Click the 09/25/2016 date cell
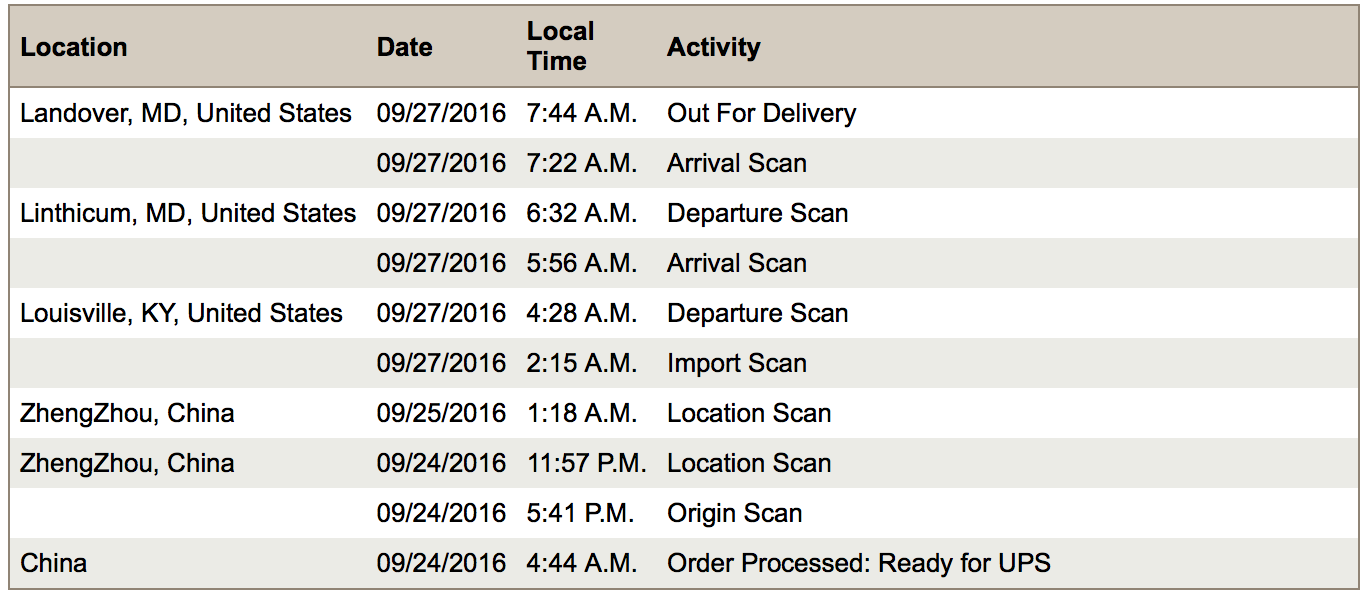The width and height of the screenshot is (1362, 594). 442,413
